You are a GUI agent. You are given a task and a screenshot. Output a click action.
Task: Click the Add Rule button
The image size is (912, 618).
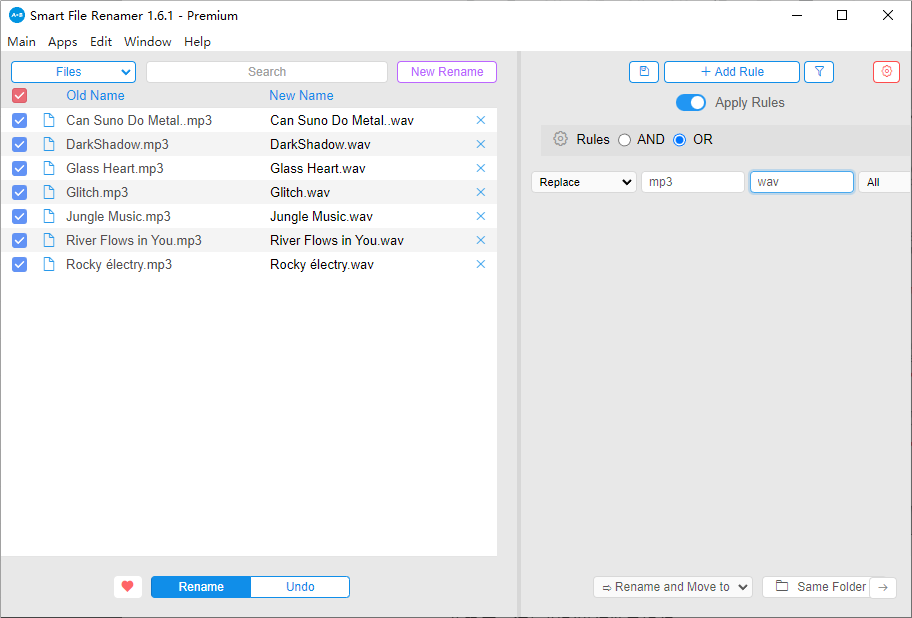point(731,72)
